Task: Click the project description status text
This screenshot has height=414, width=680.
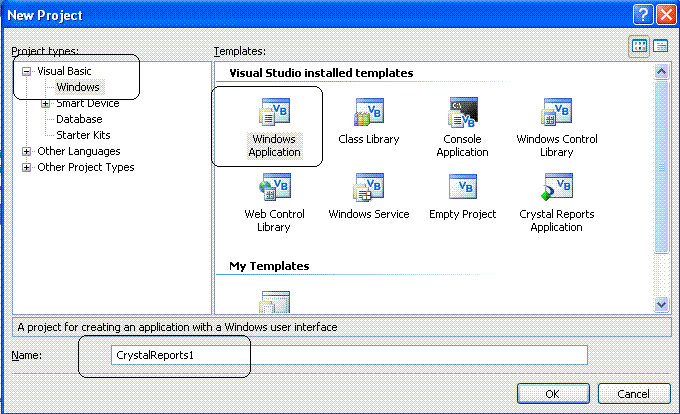Action: (177, 327)
